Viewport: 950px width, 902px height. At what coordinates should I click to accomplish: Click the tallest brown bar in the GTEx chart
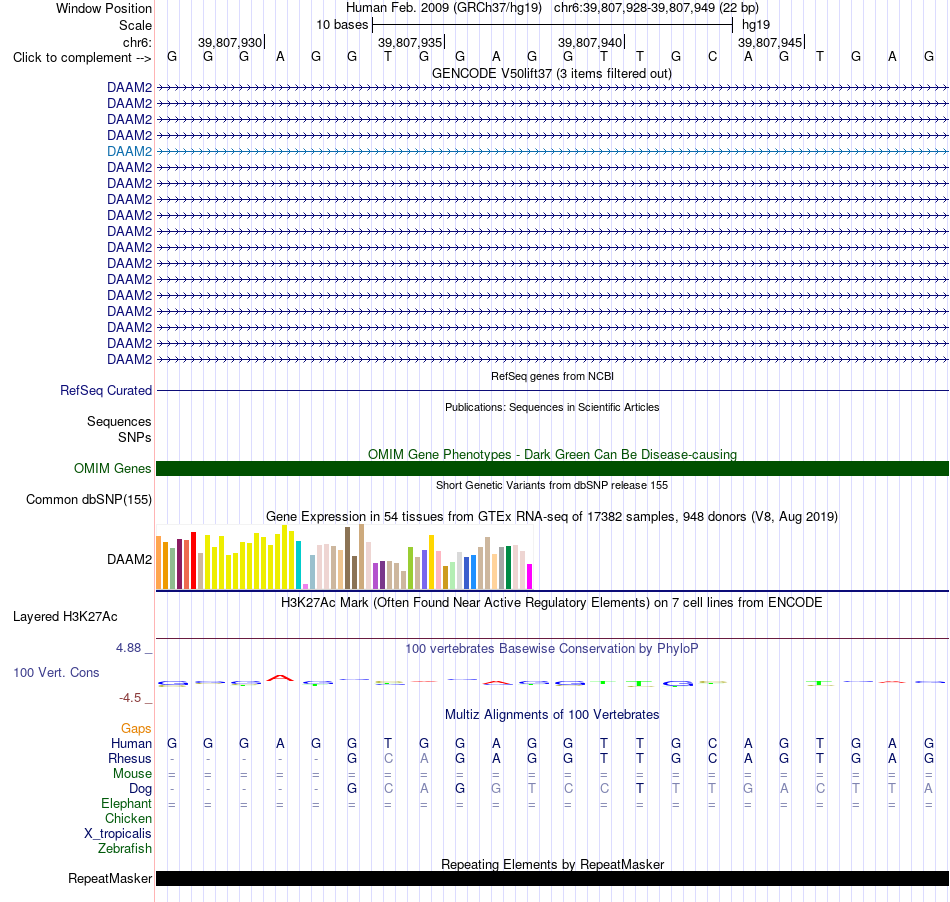click(362, 557)
